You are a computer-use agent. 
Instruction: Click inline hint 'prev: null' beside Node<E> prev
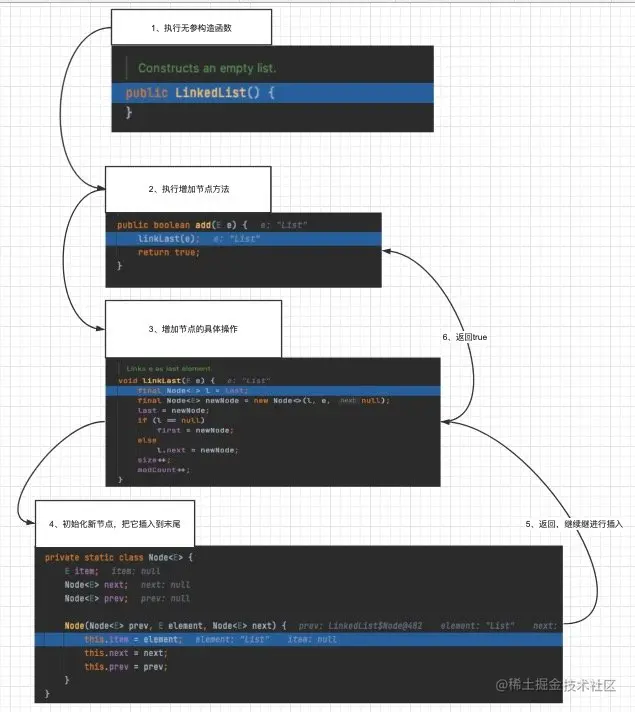click(165, 598)
